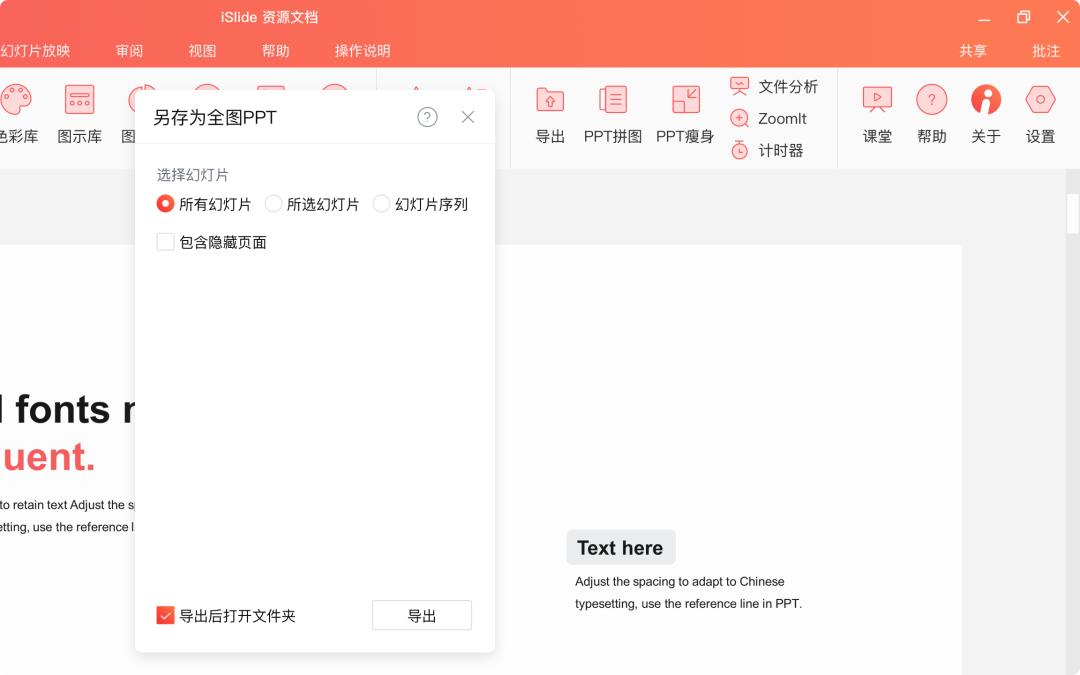Open the 审阅 review tab
The width and height of the screenshot is (1080, 675).
point(128,50)
